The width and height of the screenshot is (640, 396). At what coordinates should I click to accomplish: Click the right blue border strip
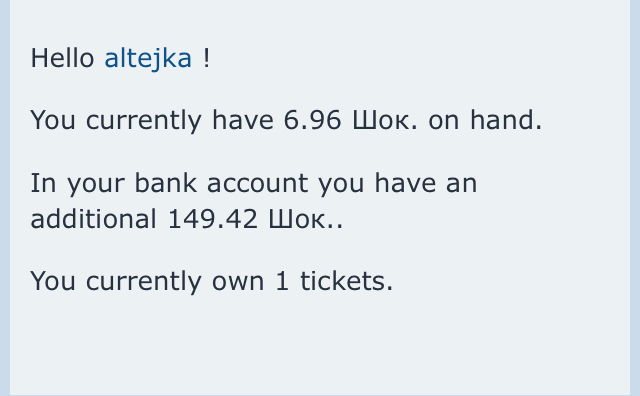tap(635, 198)
